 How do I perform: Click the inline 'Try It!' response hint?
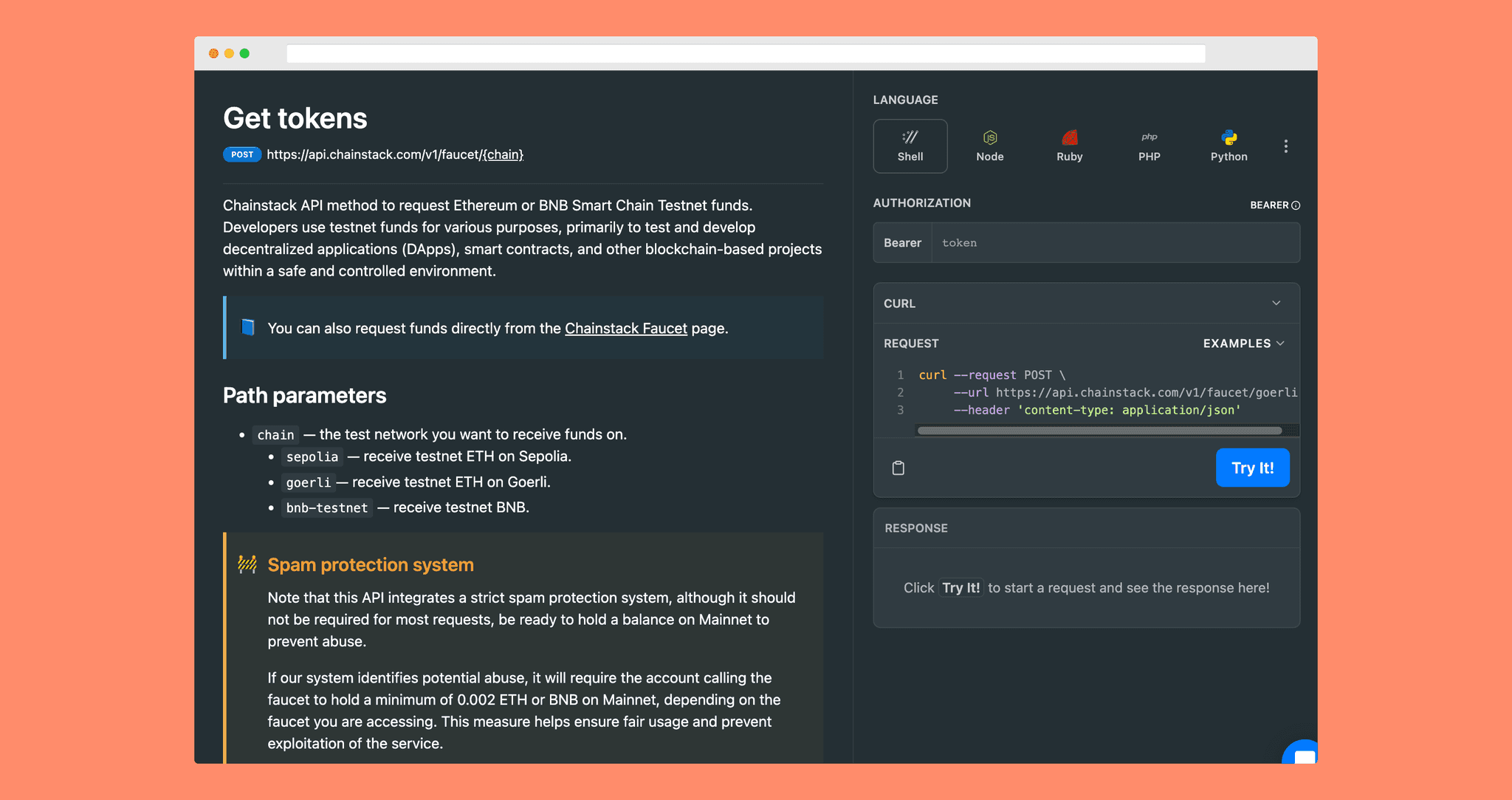(961, 588)
